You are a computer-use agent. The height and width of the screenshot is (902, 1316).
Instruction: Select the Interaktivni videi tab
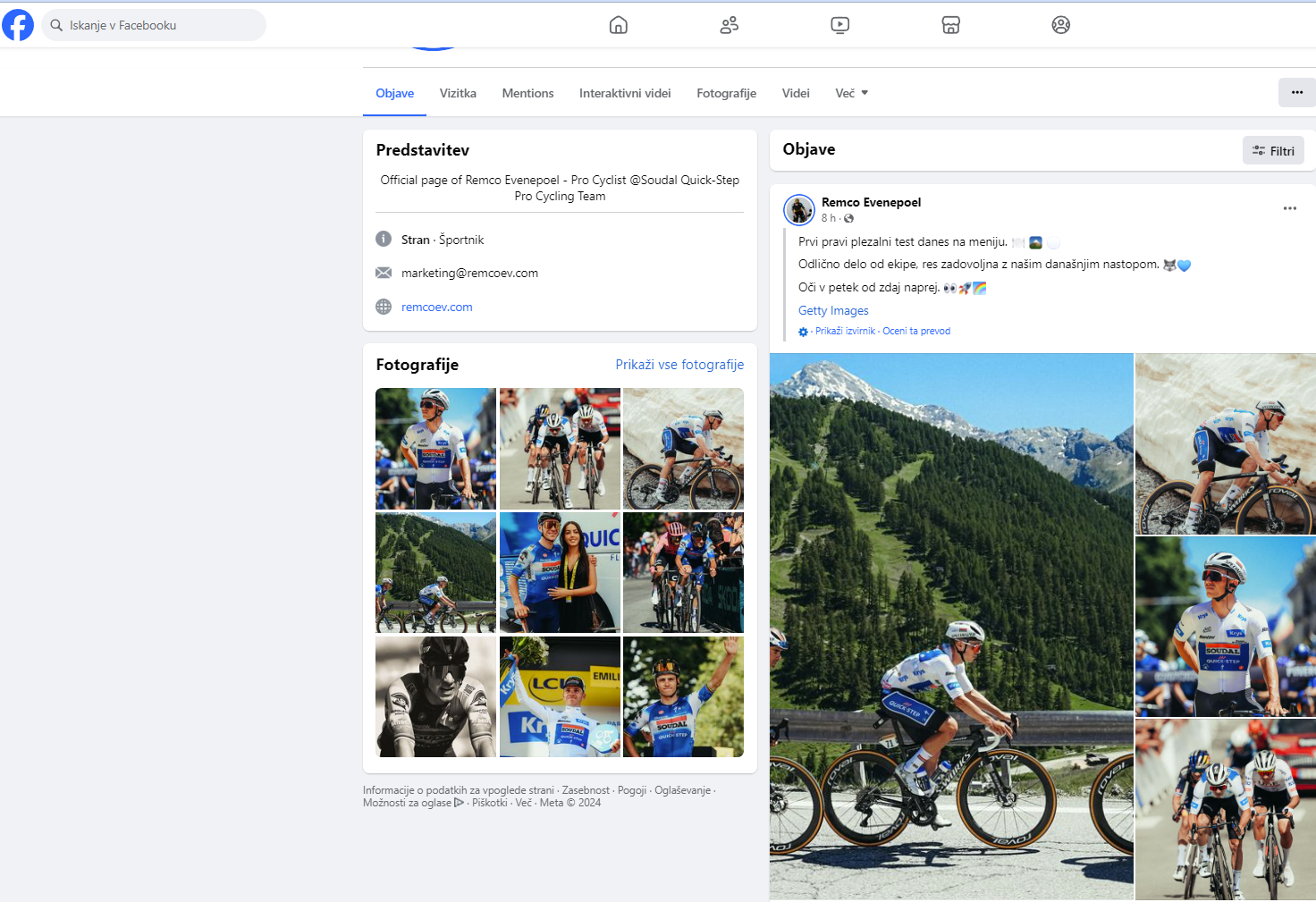coord(624,93)
